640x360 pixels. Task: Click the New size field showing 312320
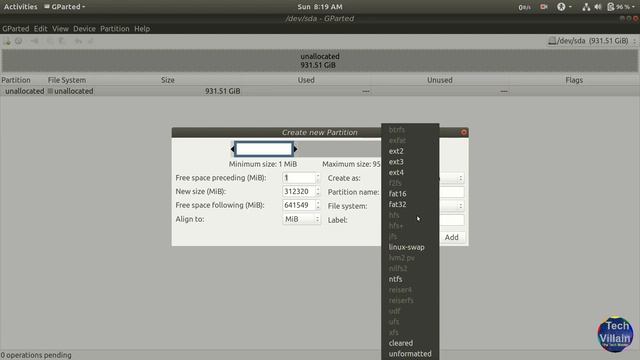coord(298,191)
